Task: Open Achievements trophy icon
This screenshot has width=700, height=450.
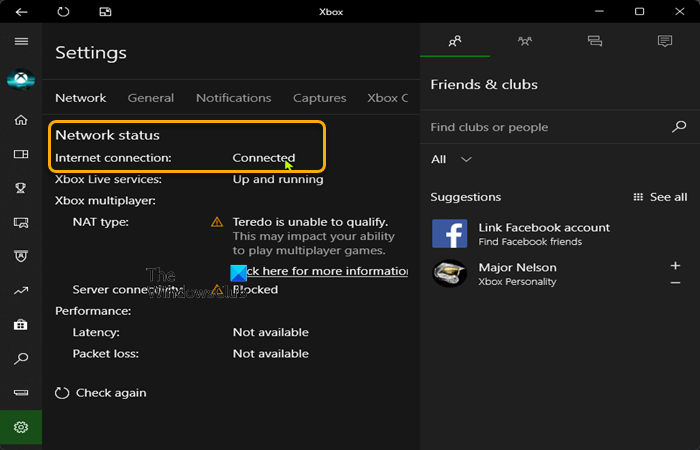Action: coord(21,188)
